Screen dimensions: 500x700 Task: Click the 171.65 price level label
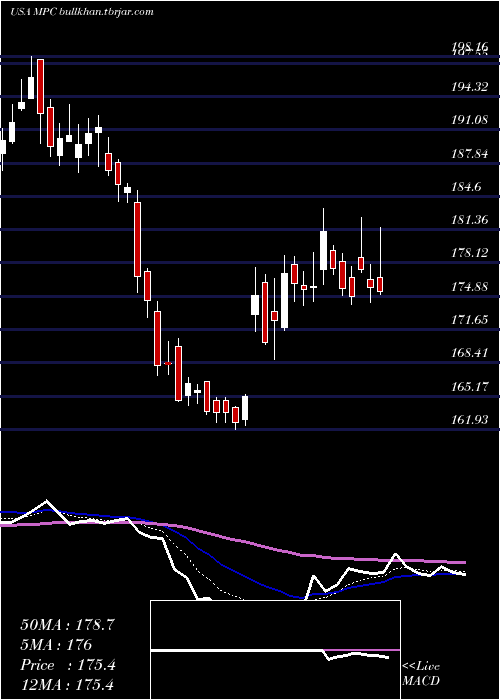coord(469,320)
